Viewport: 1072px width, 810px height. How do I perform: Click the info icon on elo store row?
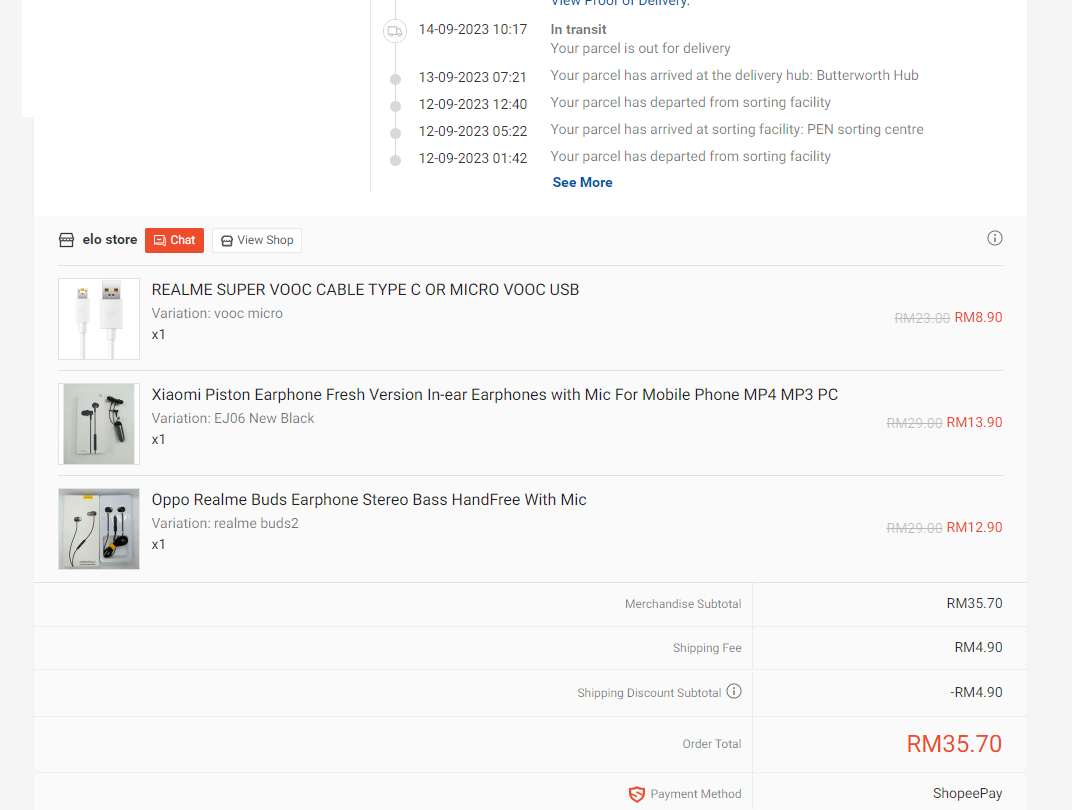tap(995, 238)
